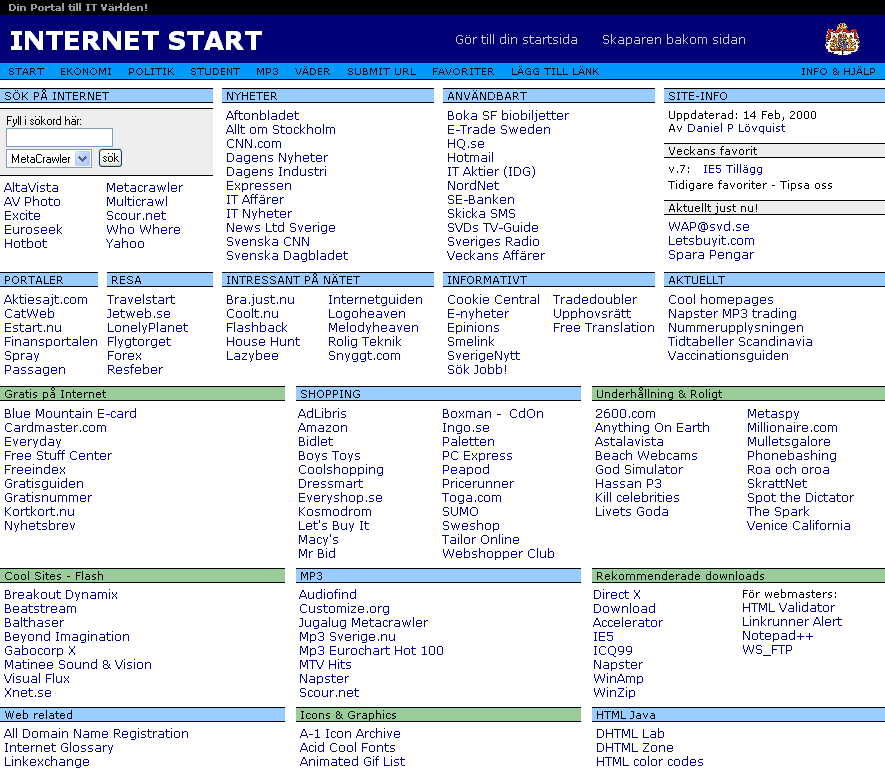885x769 pixels.
Task: Click the AltaVista search link
Action: [x=31, y=187]
